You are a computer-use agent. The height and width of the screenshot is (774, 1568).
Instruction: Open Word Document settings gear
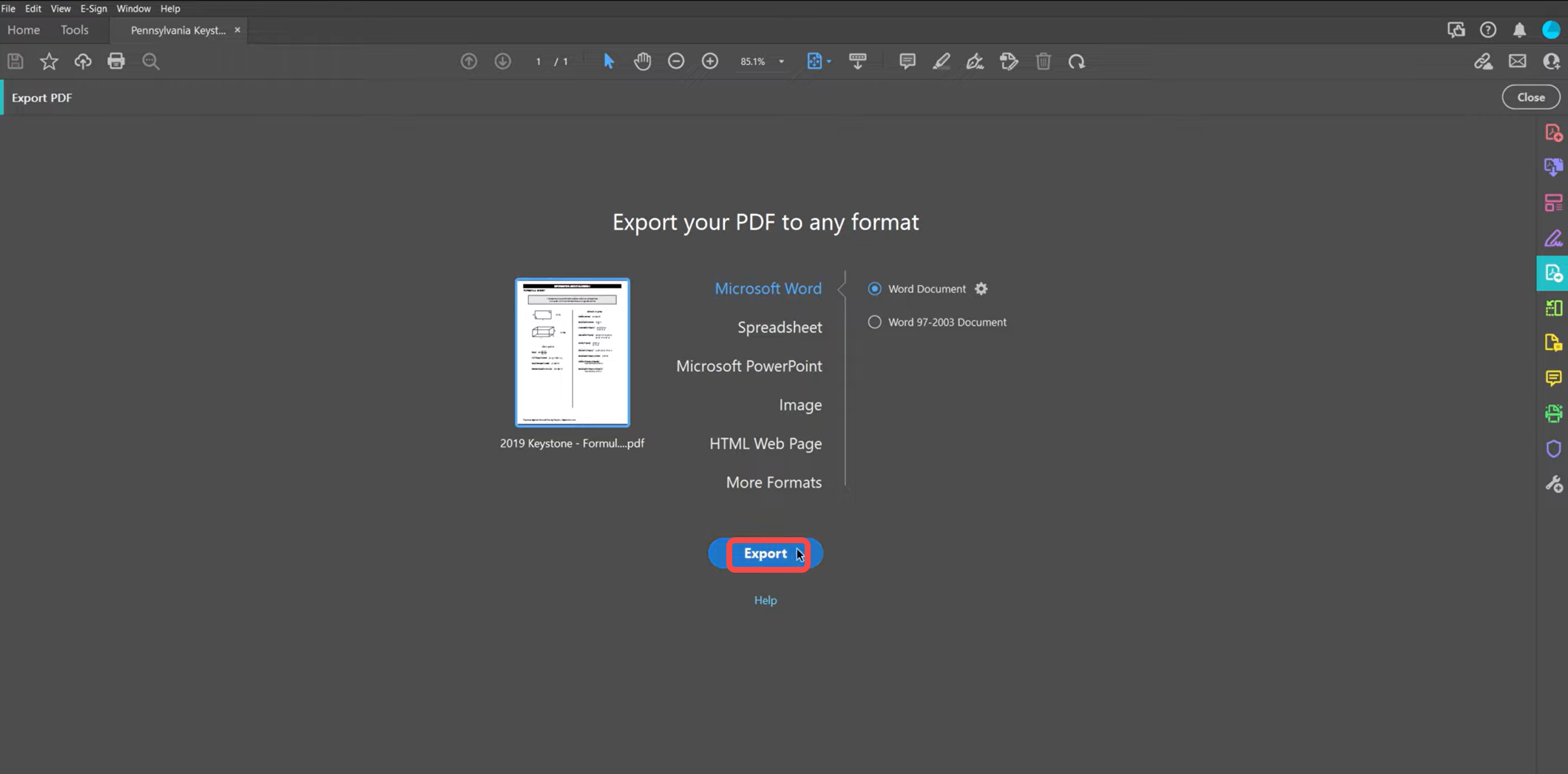[x=981, y=289]
